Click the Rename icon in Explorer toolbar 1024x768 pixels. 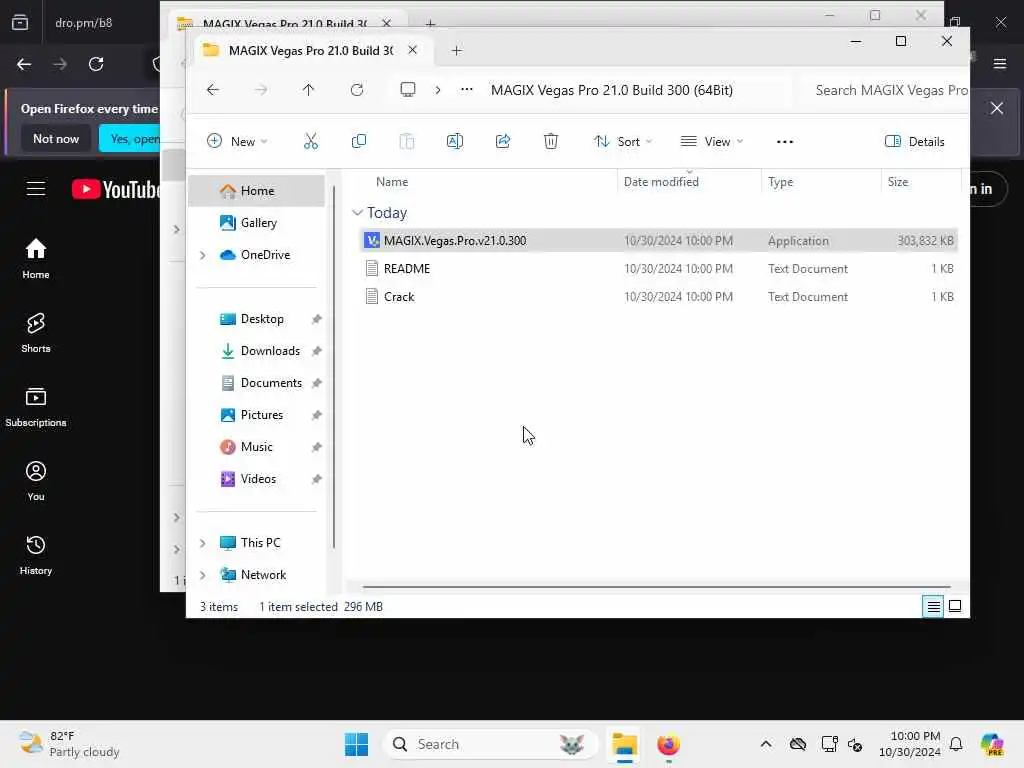(x=455, y=141)
